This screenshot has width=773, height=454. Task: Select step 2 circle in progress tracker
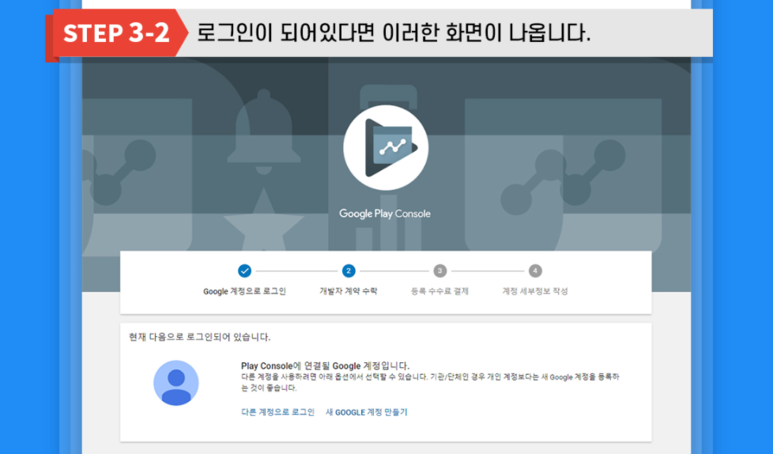coord(349,271)
